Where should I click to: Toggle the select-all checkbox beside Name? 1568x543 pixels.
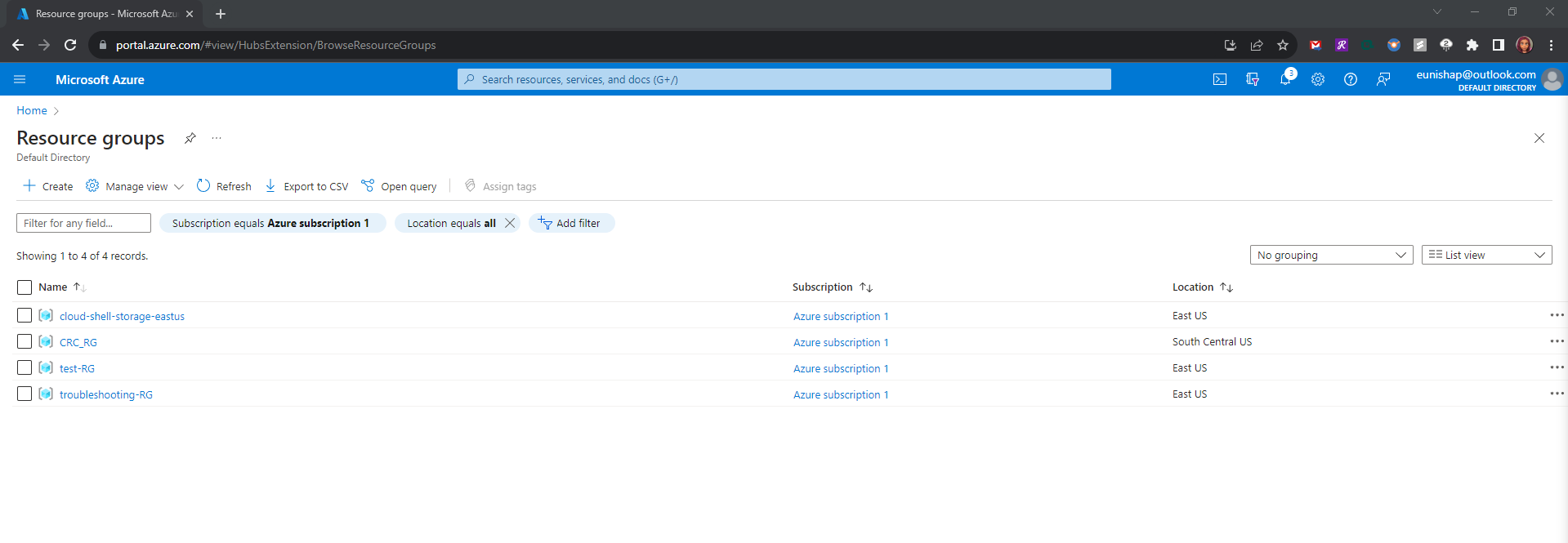pyautogui.click(x=25, y=287)
